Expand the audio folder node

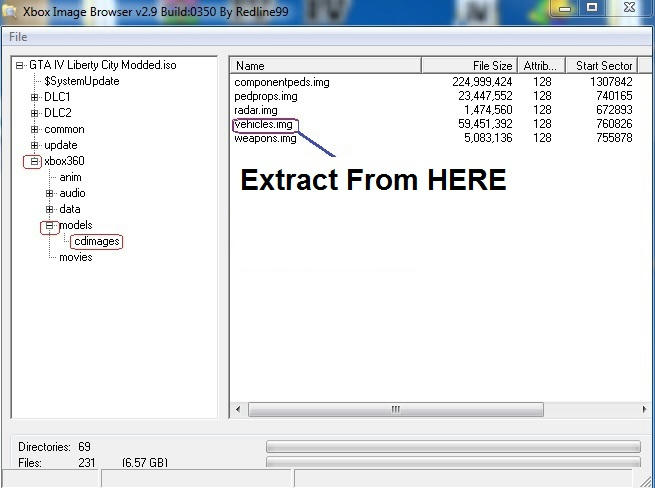(x=50, y=193)
